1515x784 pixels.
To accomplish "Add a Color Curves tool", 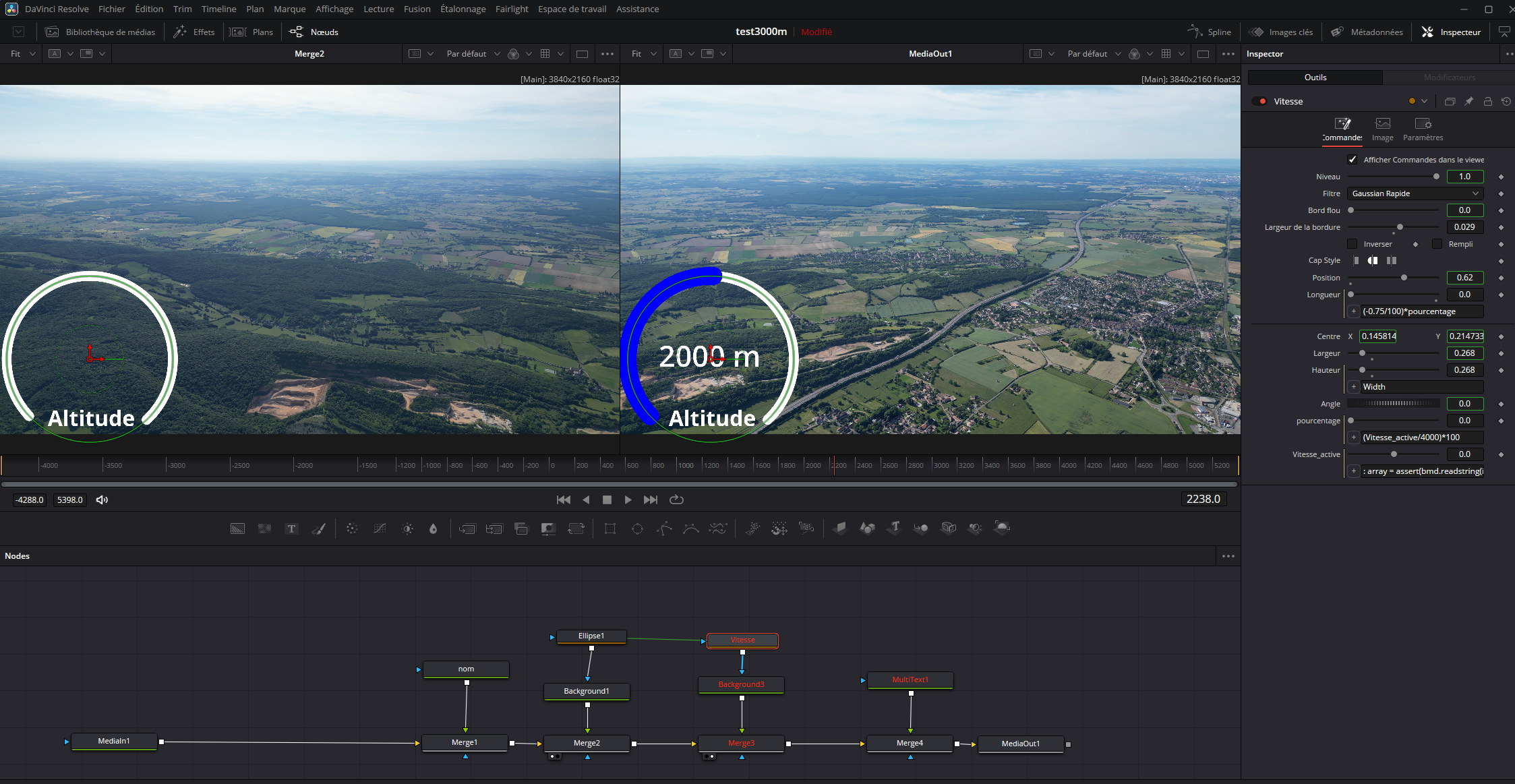I will [x=380, y=529].
